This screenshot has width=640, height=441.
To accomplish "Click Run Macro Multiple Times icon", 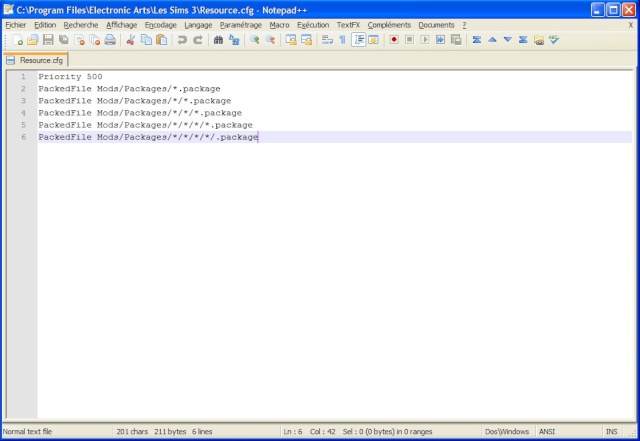I will [x=440, y=40].
